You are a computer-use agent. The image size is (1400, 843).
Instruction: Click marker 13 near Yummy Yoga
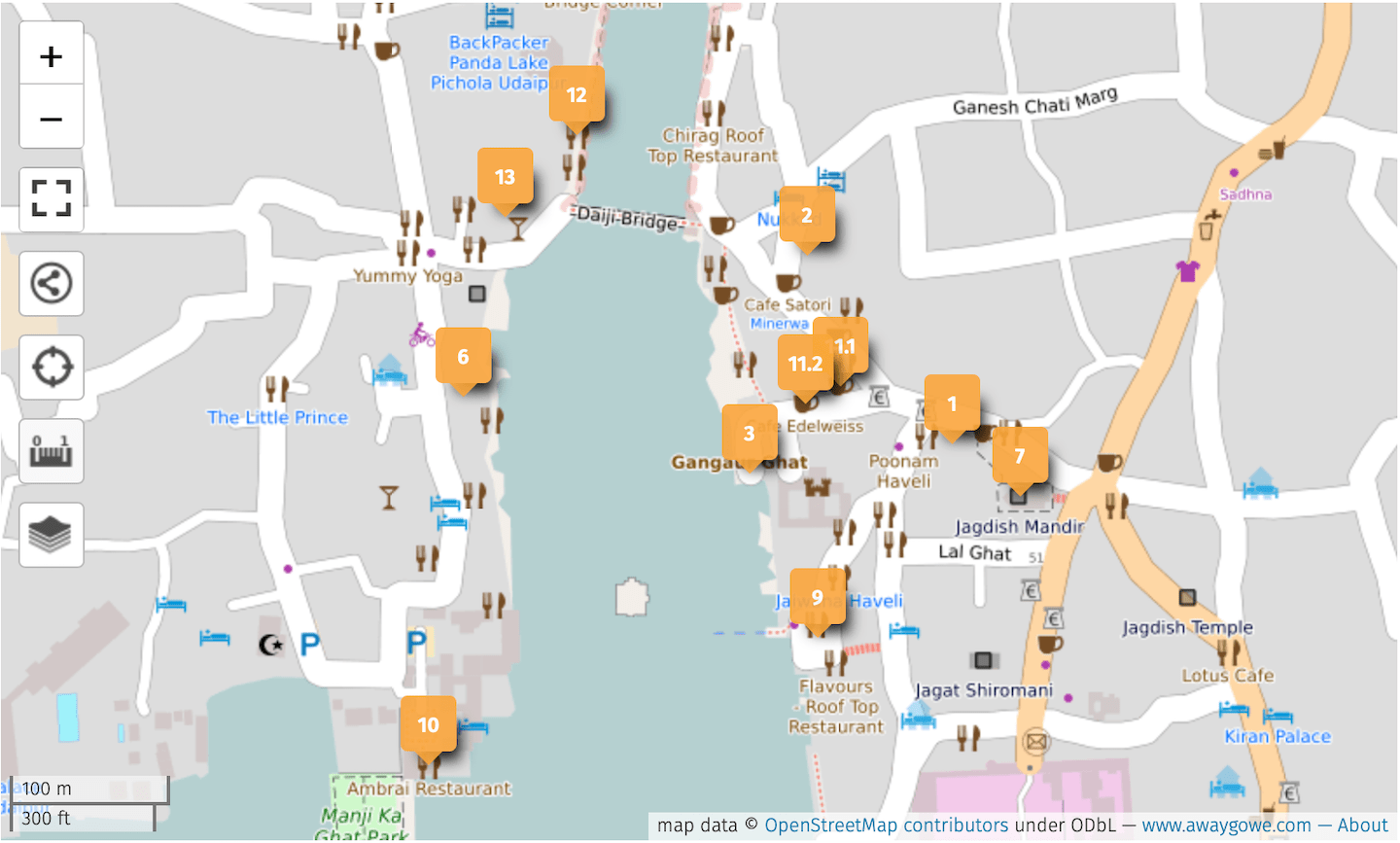coord(506,177)
